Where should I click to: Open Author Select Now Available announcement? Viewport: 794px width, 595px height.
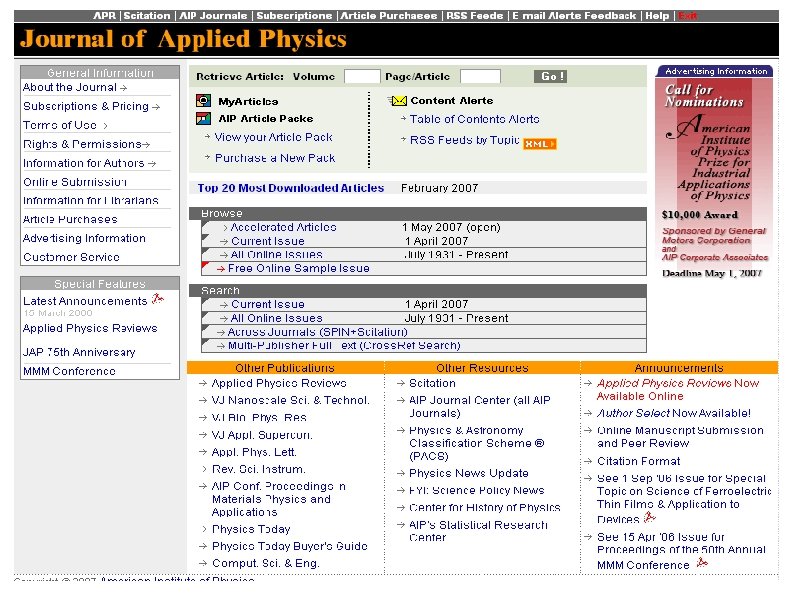coord(673,413)
